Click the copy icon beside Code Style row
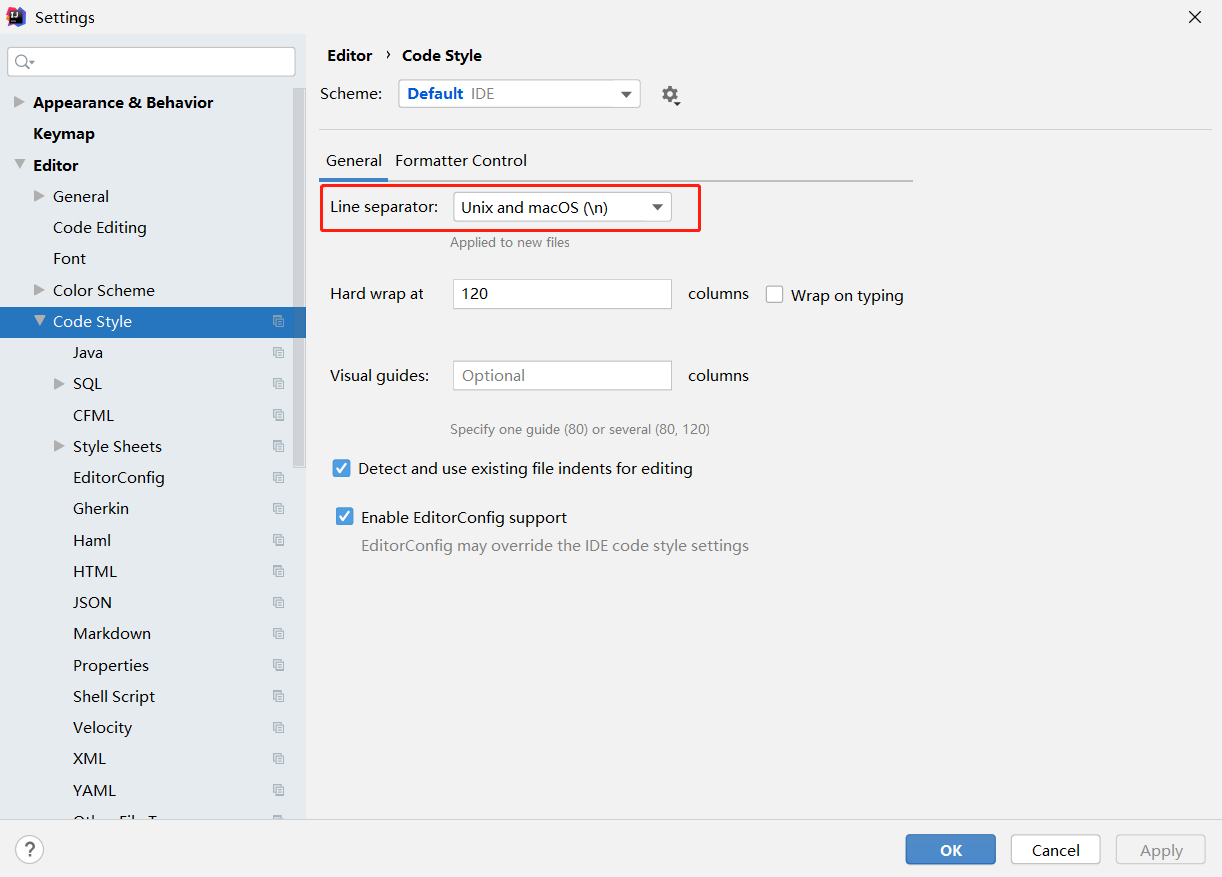The height and width of the screenshot is (877, 1222). [x=279, y=321]
